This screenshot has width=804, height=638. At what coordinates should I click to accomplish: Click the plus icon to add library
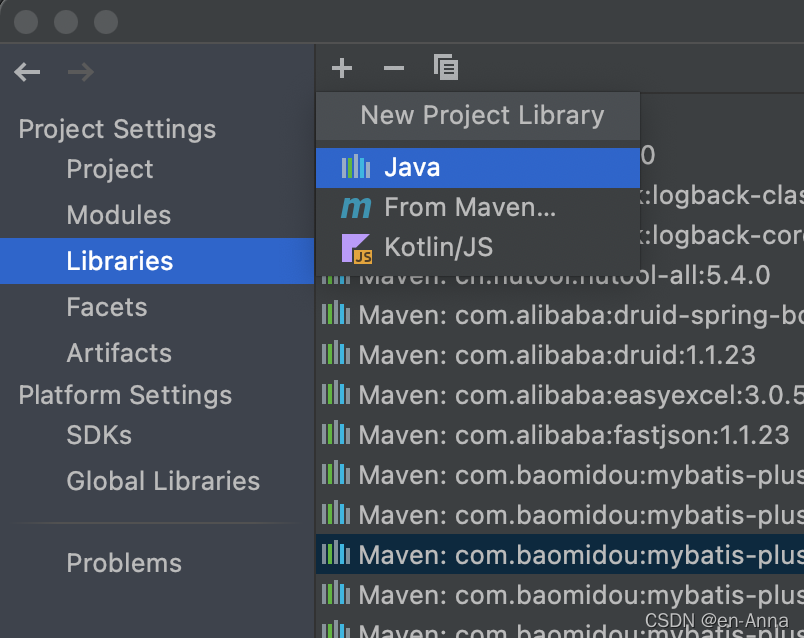coord(342,68)
